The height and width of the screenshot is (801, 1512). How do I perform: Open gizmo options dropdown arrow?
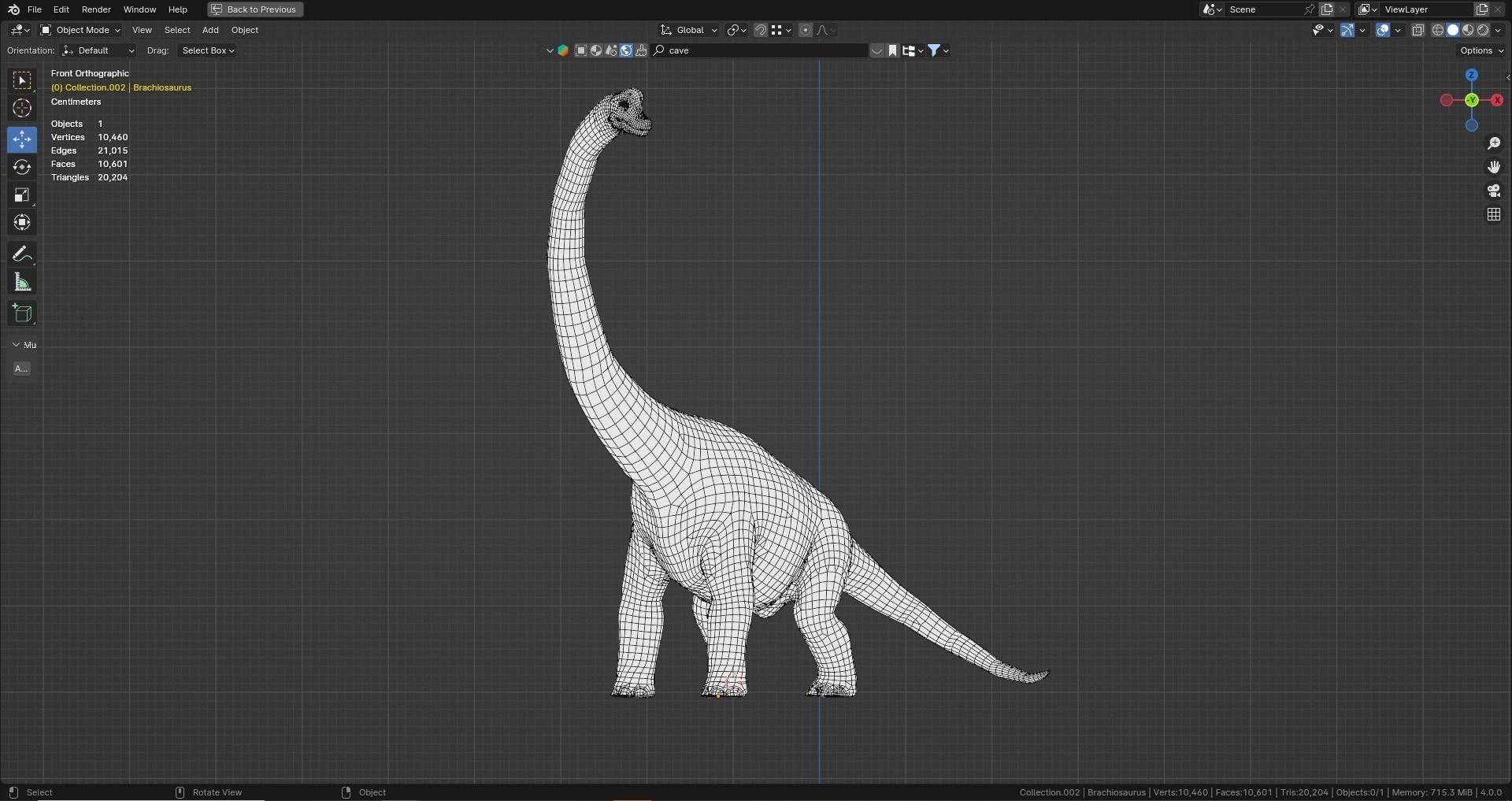tap(1362, 30)
